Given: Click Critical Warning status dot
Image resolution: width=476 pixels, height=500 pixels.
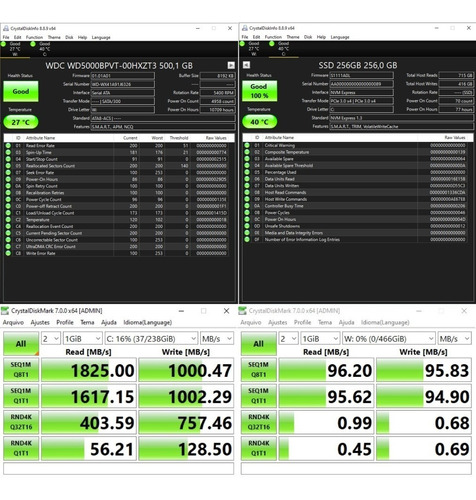Looking at the screenshot, I should 247,145.
